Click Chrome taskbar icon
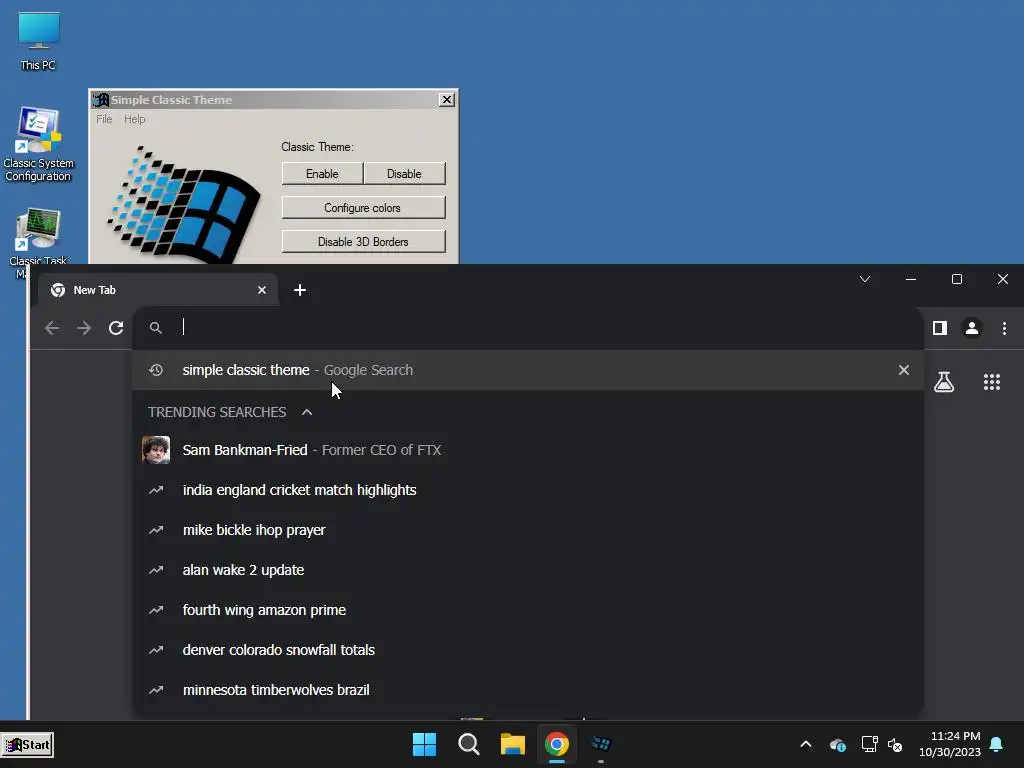 point(557,744)
